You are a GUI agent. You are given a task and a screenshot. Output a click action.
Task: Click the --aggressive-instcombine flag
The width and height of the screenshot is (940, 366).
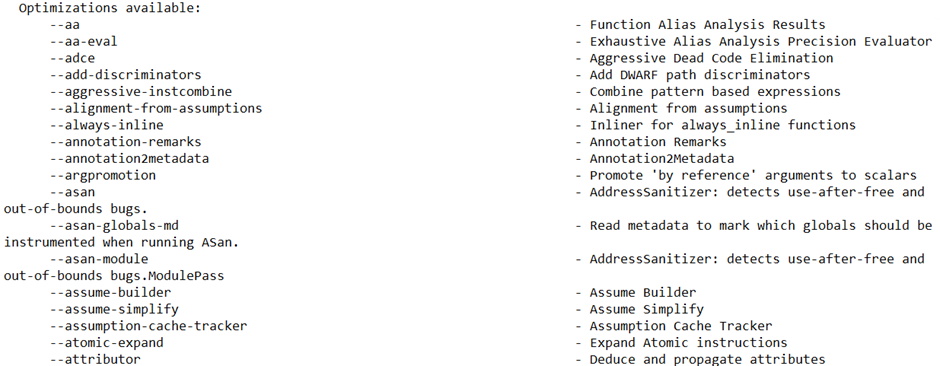(x=141, y=92)
